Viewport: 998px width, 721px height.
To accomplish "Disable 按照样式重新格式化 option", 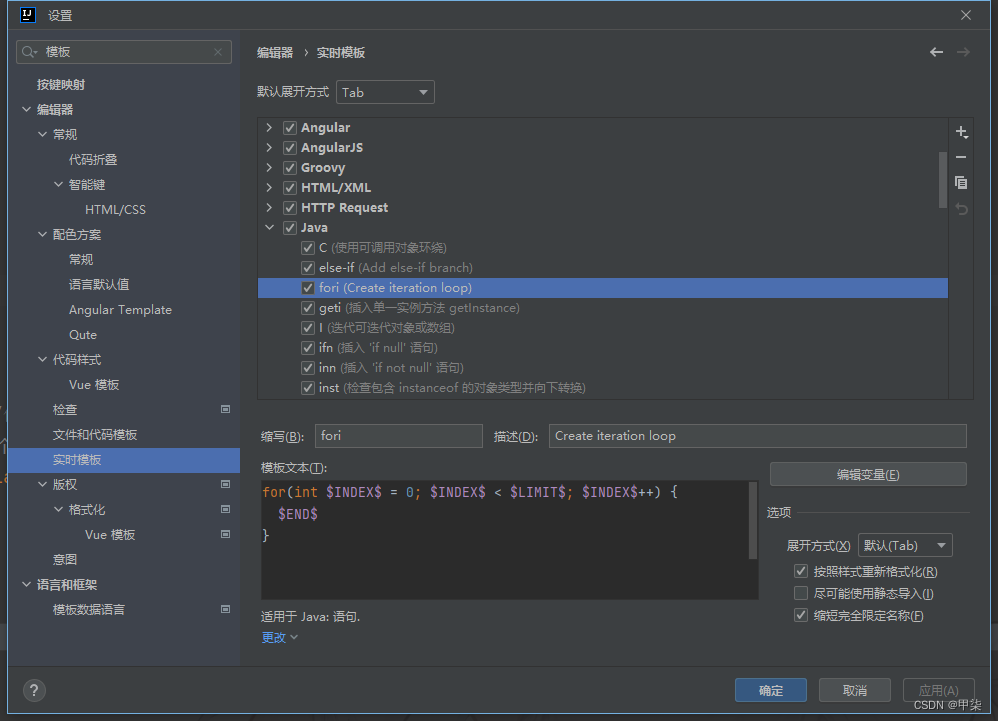I will [x=801, y=570].
